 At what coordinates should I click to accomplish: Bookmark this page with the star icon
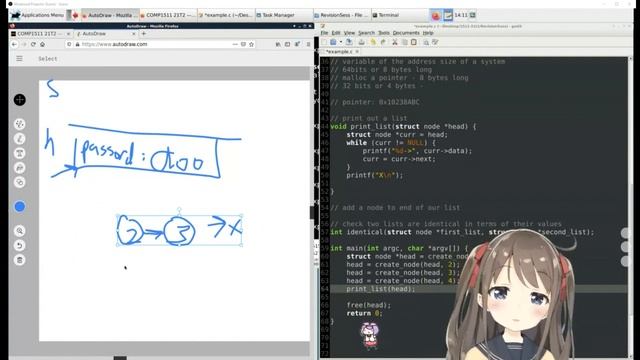[x=251, y=44]
